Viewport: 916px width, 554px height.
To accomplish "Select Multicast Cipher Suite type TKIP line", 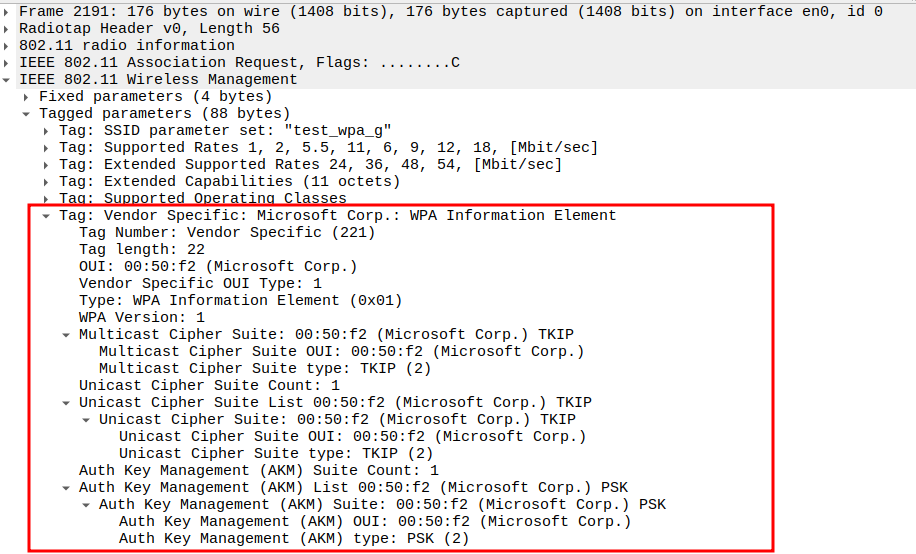I will click(265, 368).
